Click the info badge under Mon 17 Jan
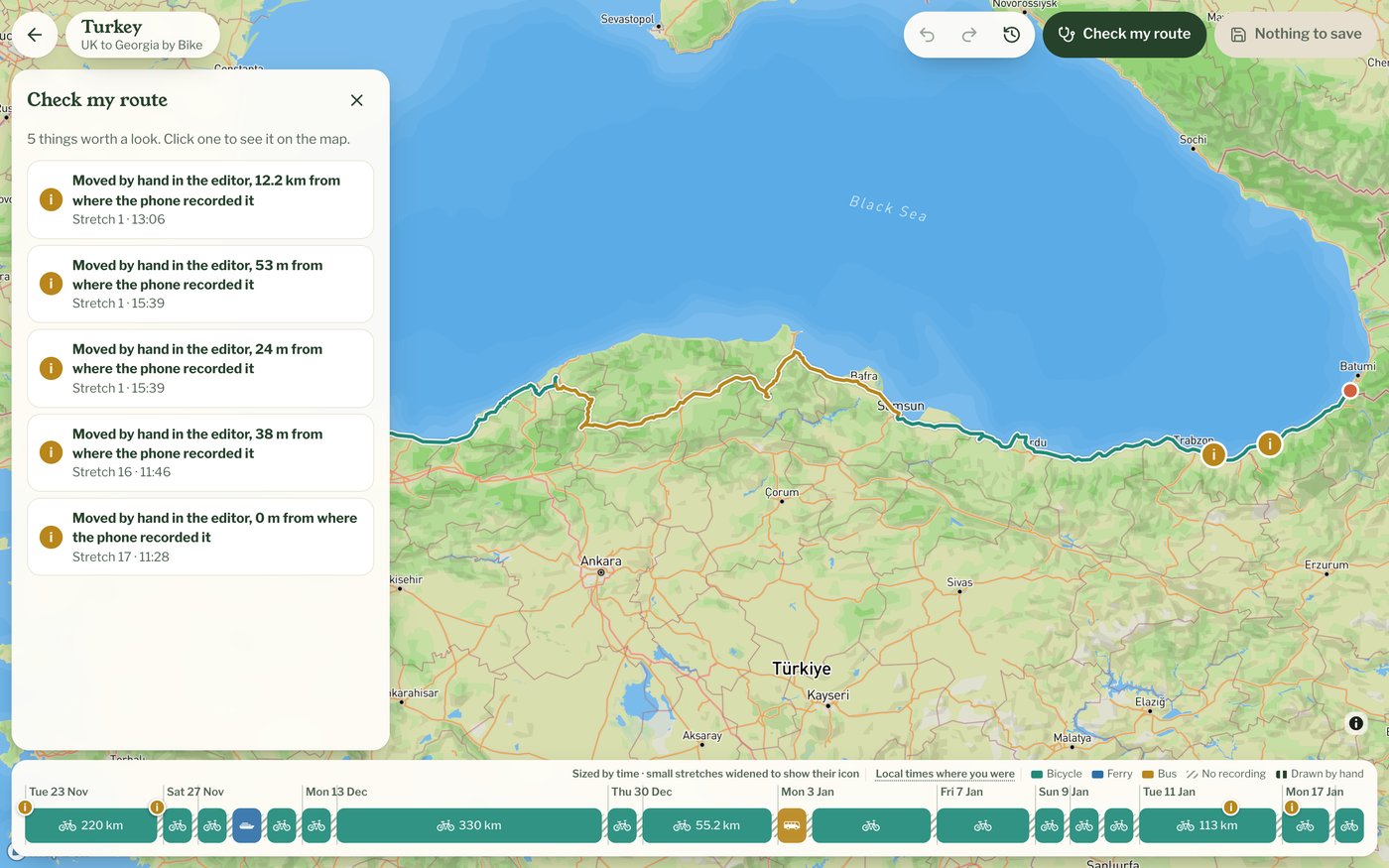This screenshot has height=868, width=1389. tap(1292, 807)
